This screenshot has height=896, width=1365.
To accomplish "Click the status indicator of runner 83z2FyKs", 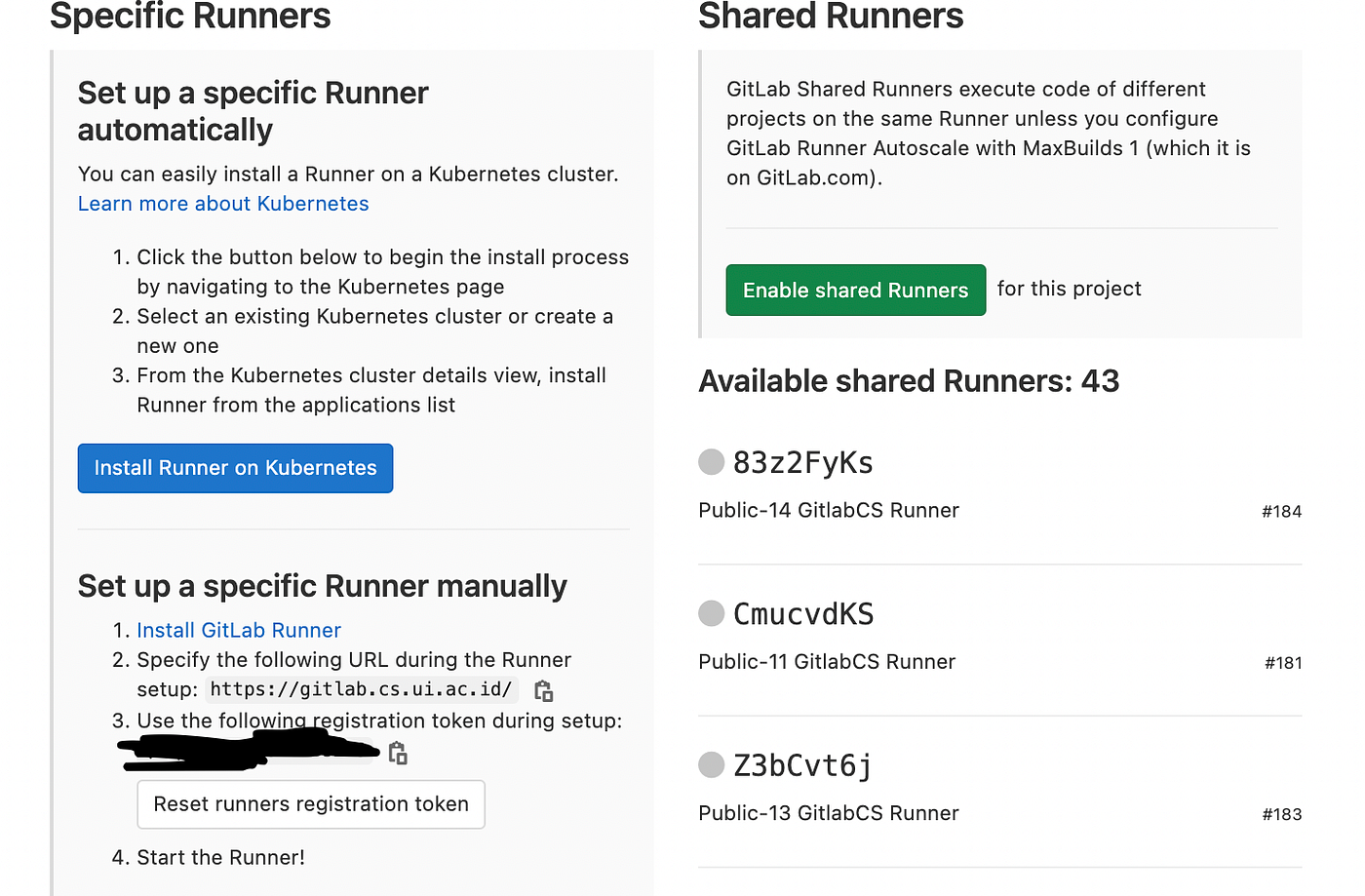I will 711,462.
